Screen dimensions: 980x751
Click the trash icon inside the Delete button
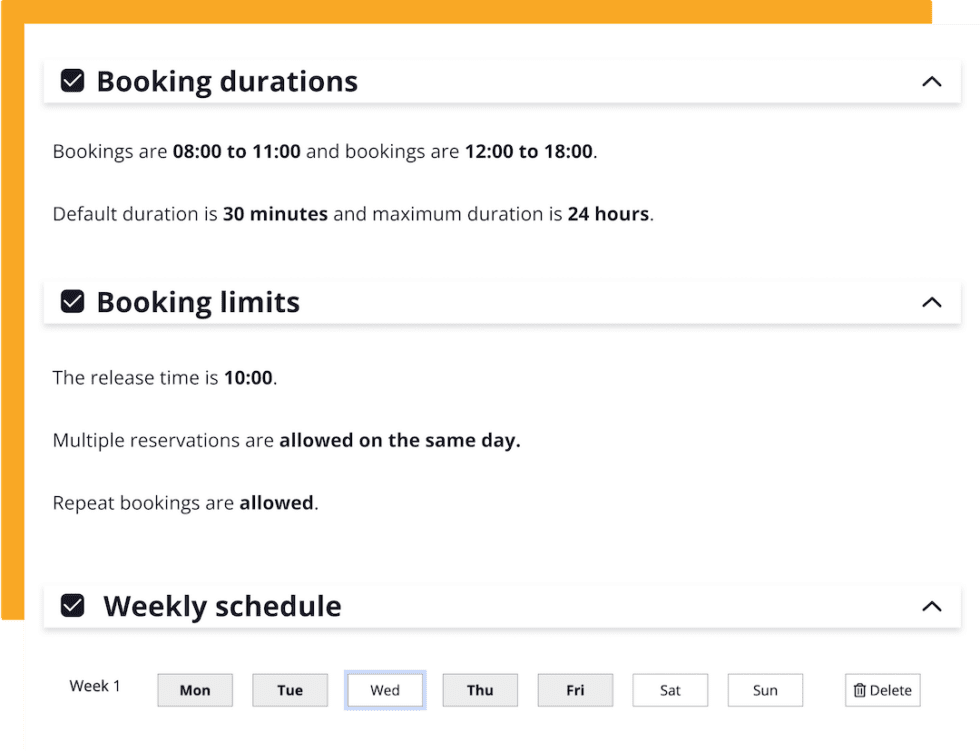tap(862, 690)
